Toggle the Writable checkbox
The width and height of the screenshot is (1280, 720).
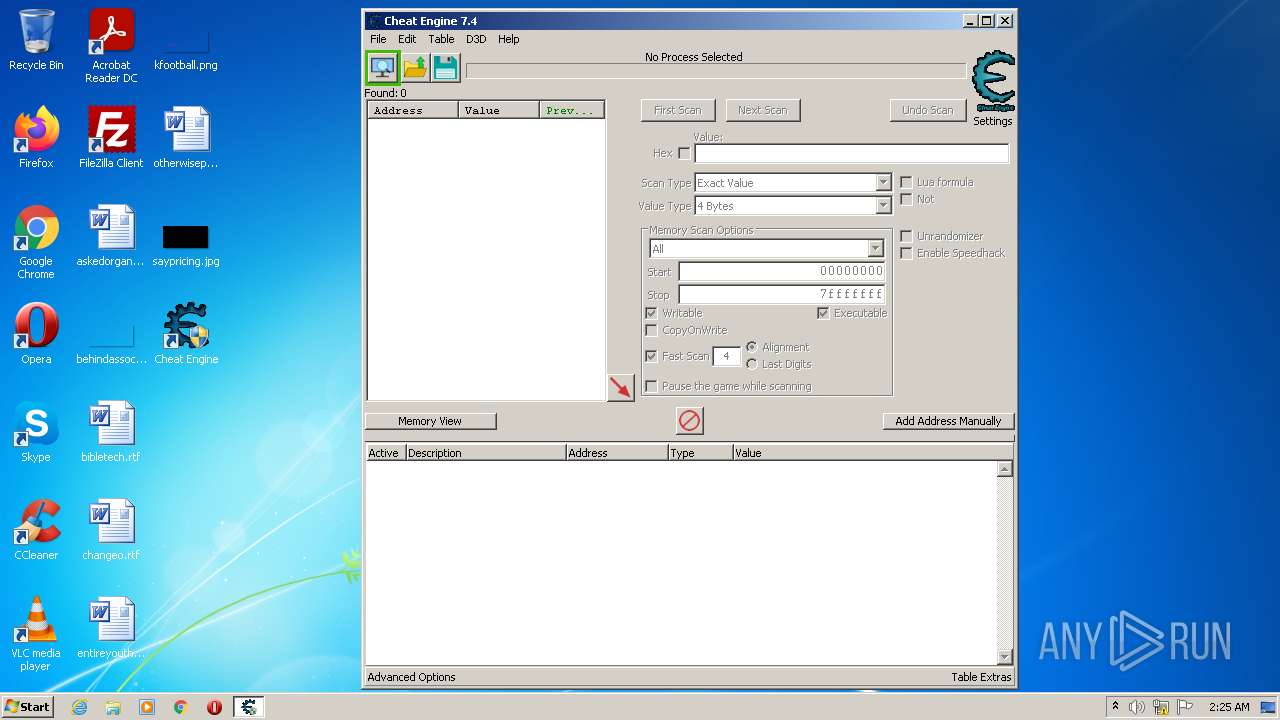651,313
